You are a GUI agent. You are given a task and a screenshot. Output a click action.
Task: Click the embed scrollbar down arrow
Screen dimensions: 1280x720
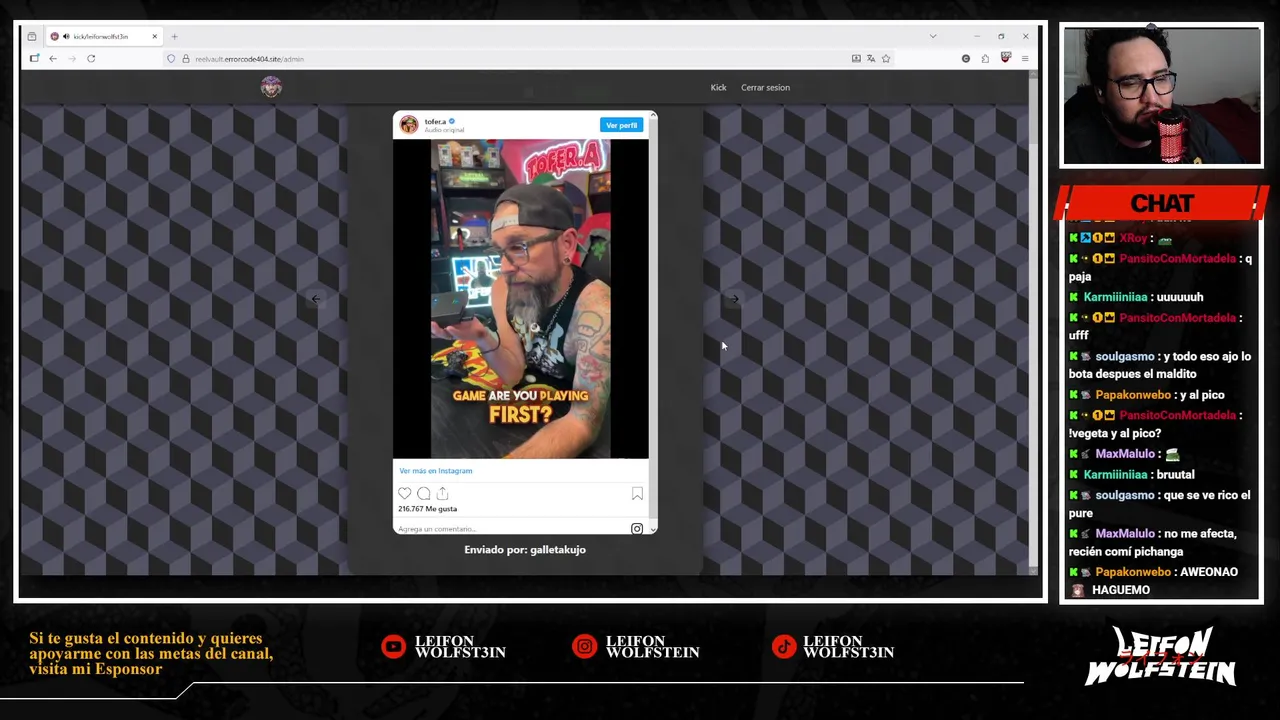[653, 529]
